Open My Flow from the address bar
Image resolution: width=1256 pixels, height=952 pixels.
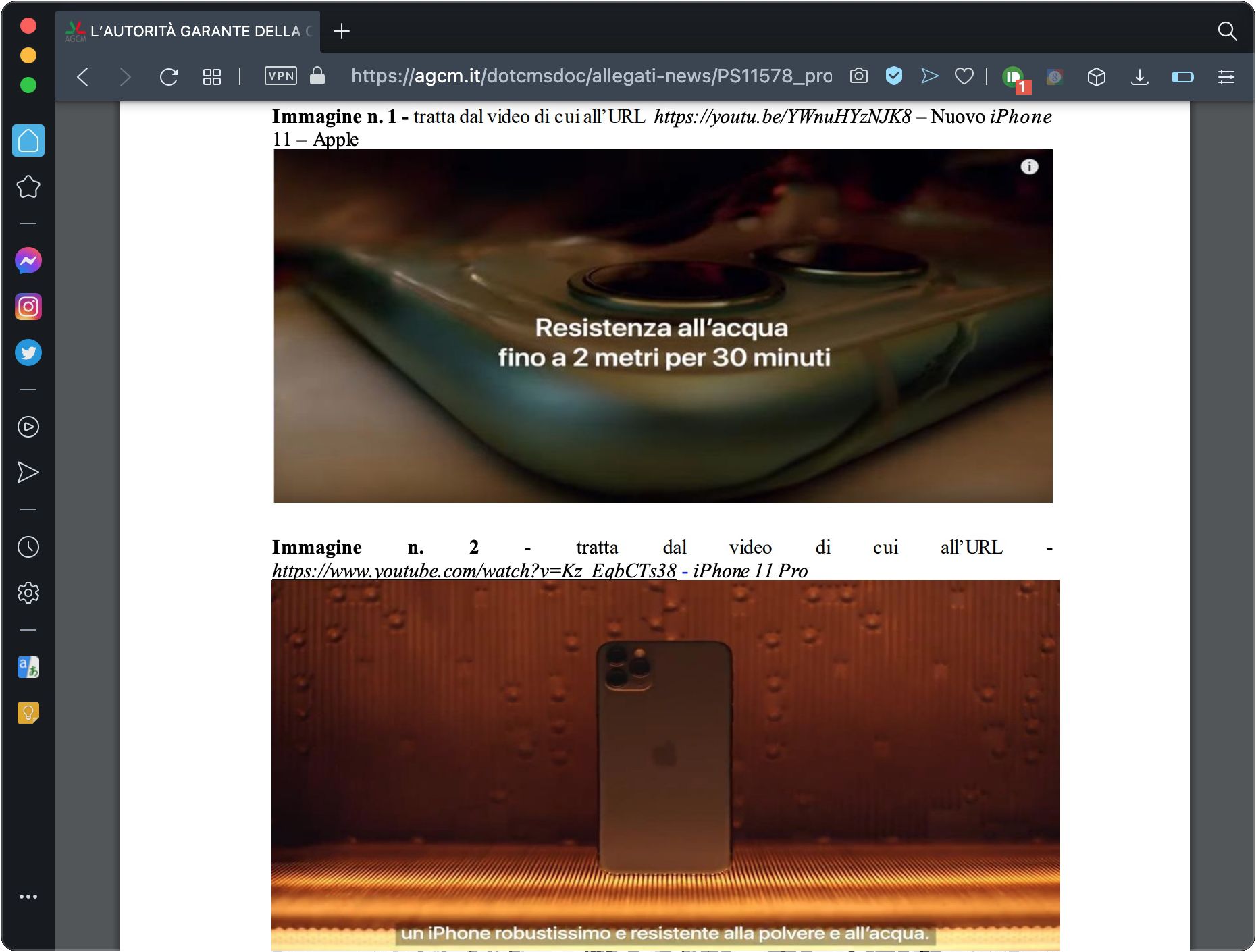click(x=930, y=76)
